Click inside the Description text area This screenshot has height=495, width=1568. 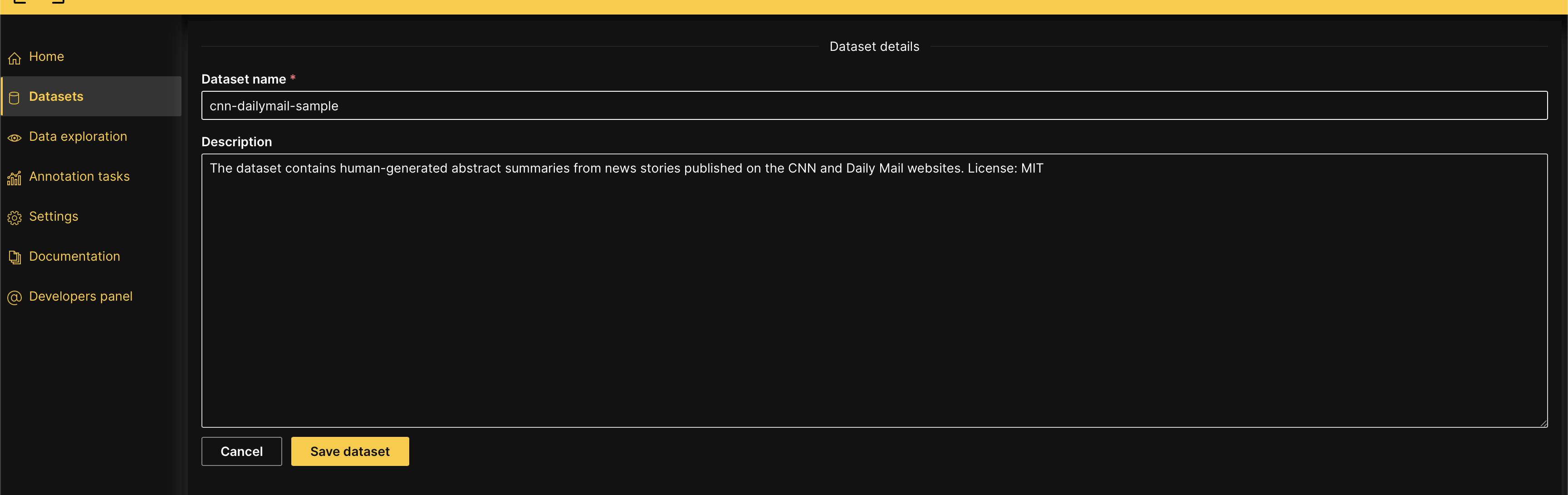(x=874, y=290)
